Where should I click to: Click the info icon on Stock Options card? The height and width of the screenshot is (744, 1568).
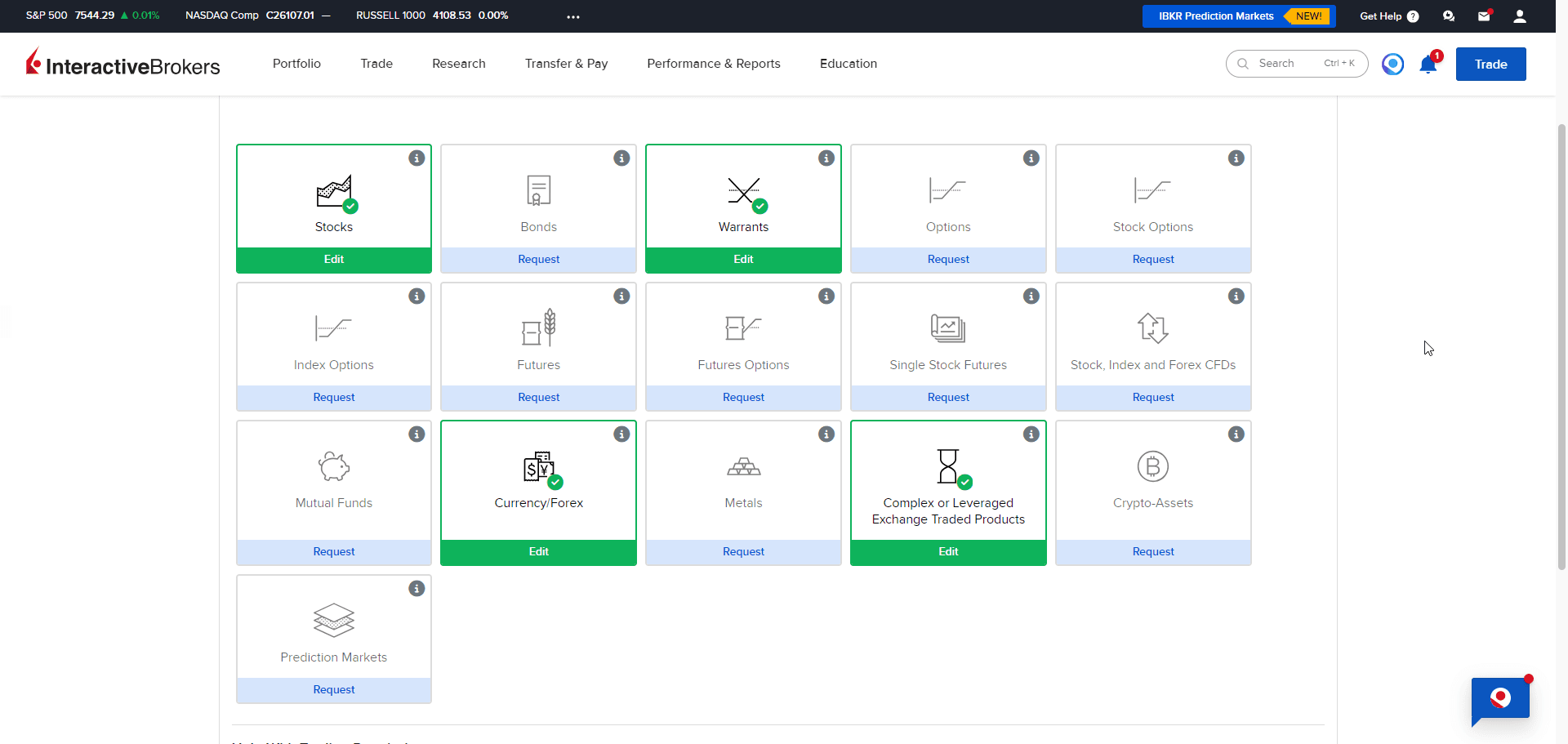pos(1236,158)
